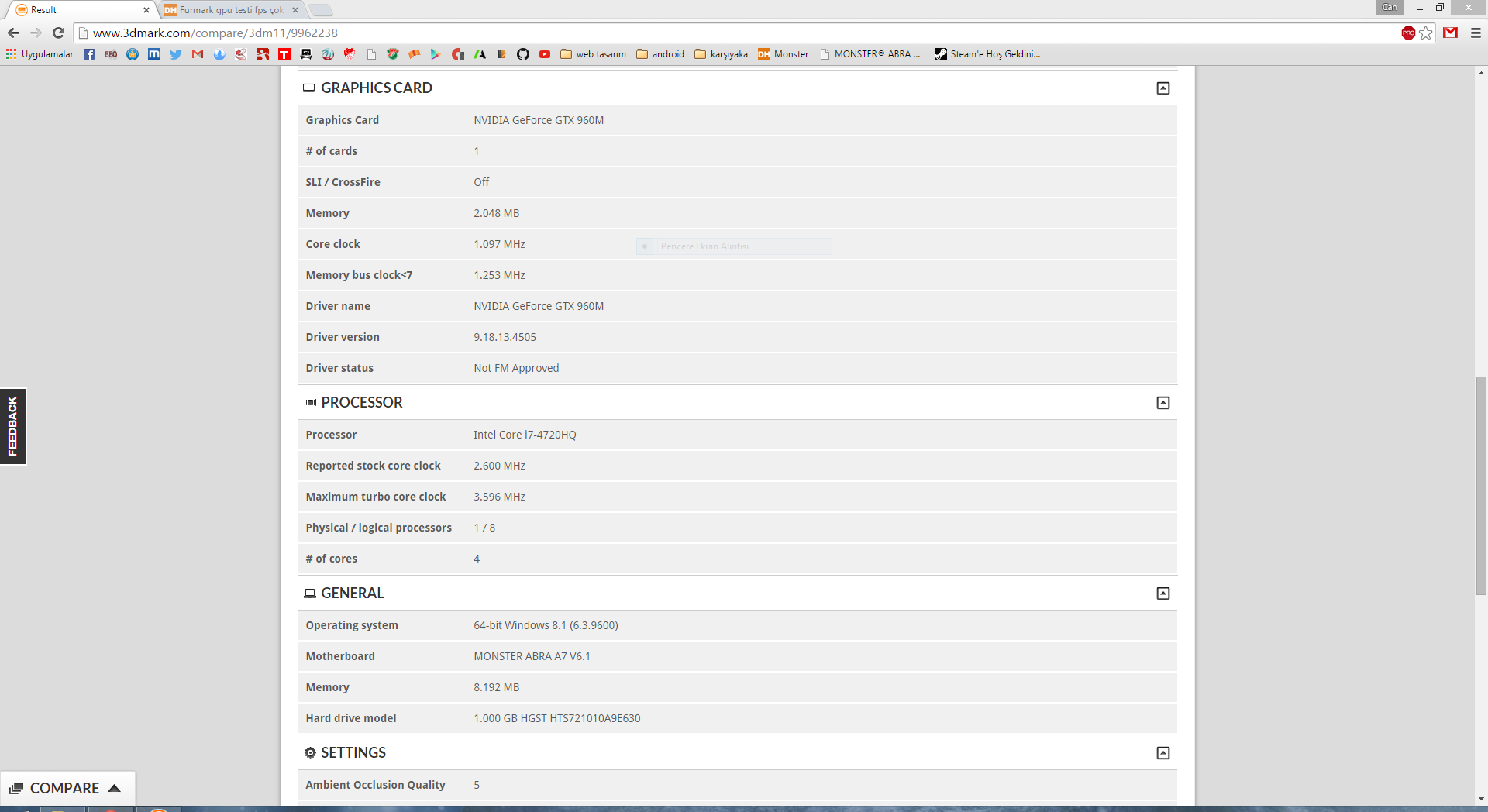Expand the COMPARE panel at bottom left
This screenshot has width=1488, height=812.
[x=67, y=788]
